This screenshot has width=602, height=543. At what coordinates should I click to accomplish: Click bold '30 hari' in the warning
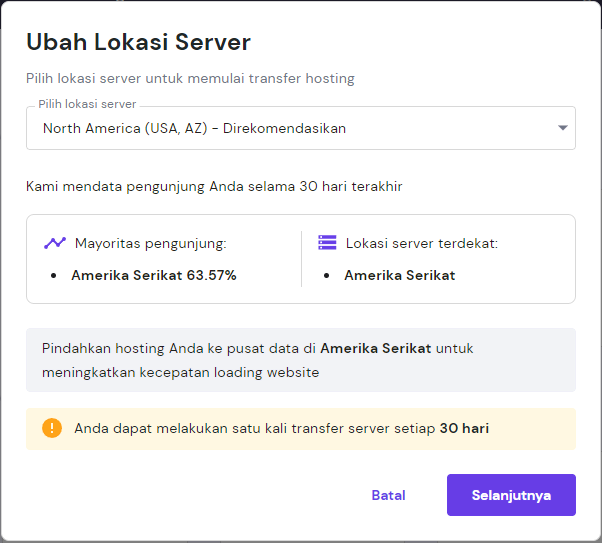[464, 428]
